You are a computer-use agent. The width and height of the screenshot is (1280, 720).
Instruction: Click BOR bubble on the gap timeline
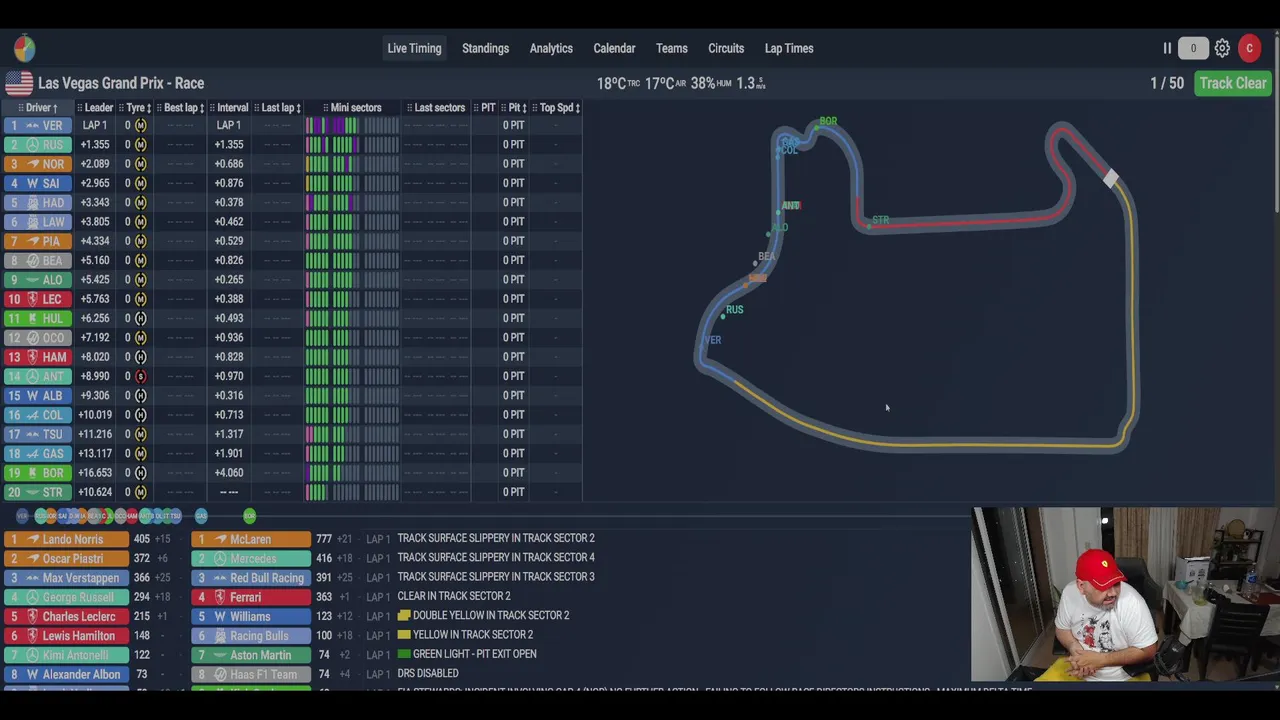coord(249,516)
